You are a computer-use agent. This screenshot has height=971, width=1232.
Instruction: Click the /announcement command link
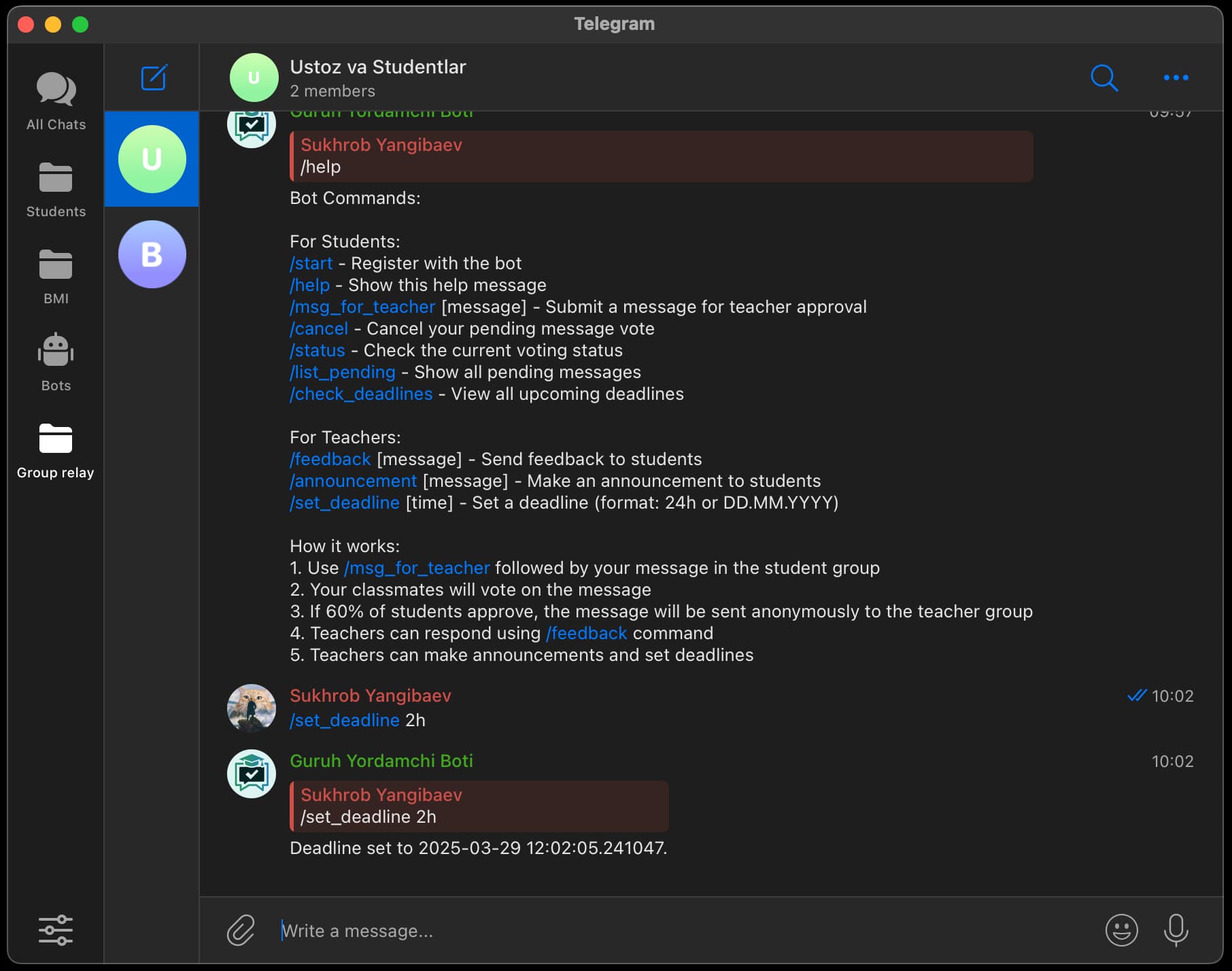coord(354,481)
